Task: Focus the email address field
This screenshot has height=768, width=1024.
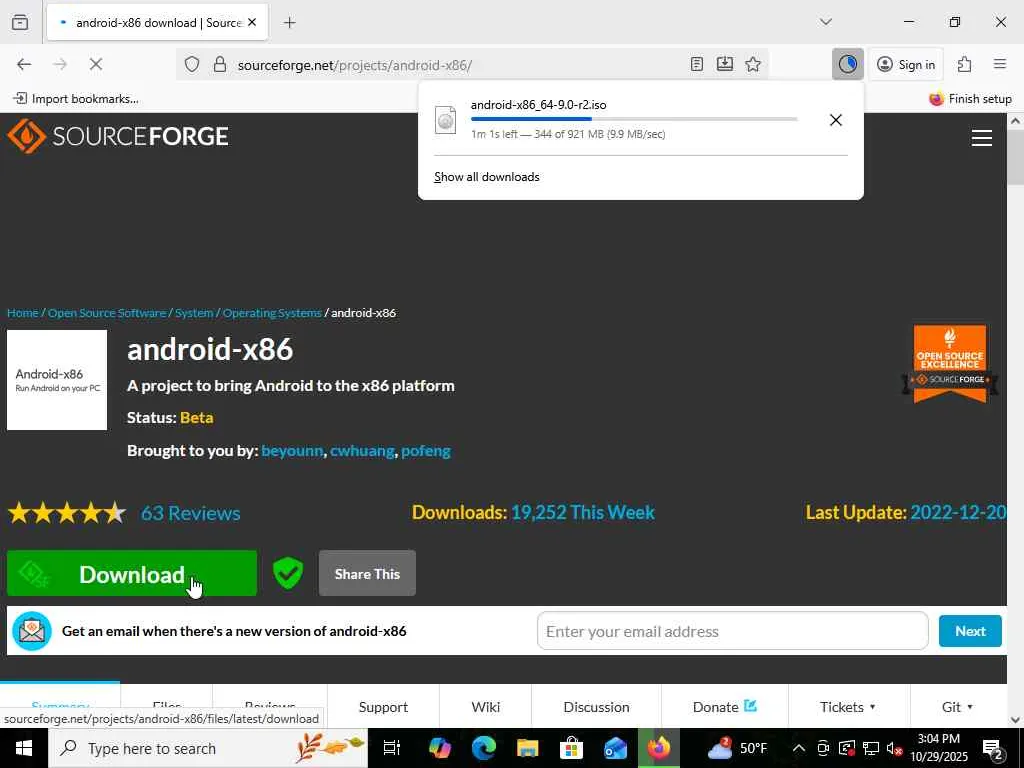Action: (732, 632)
